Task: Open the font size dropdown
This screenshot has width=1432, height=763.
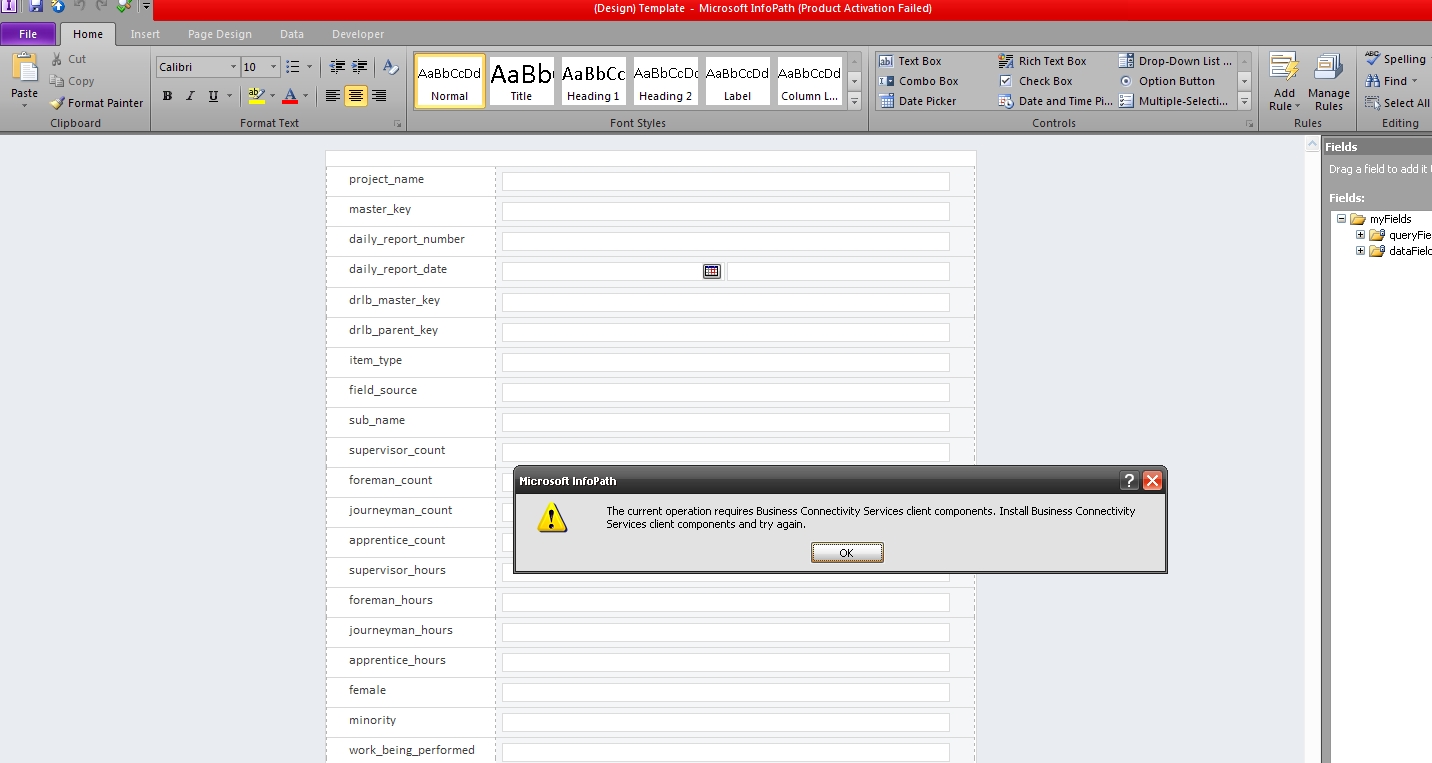Action: coord(272,67)
